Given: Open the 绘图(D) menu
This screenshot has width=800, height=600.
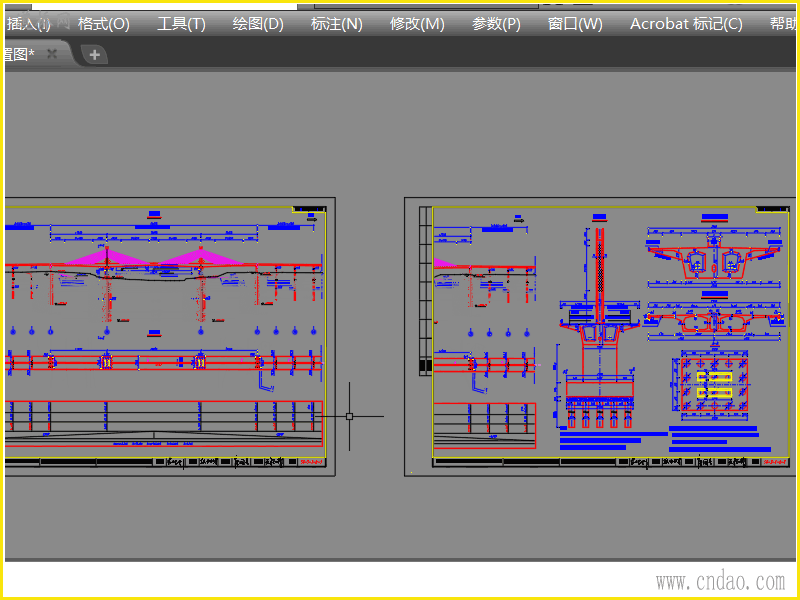Looking at the screenshot, I should pyautogui.click(x=258, y=24).
